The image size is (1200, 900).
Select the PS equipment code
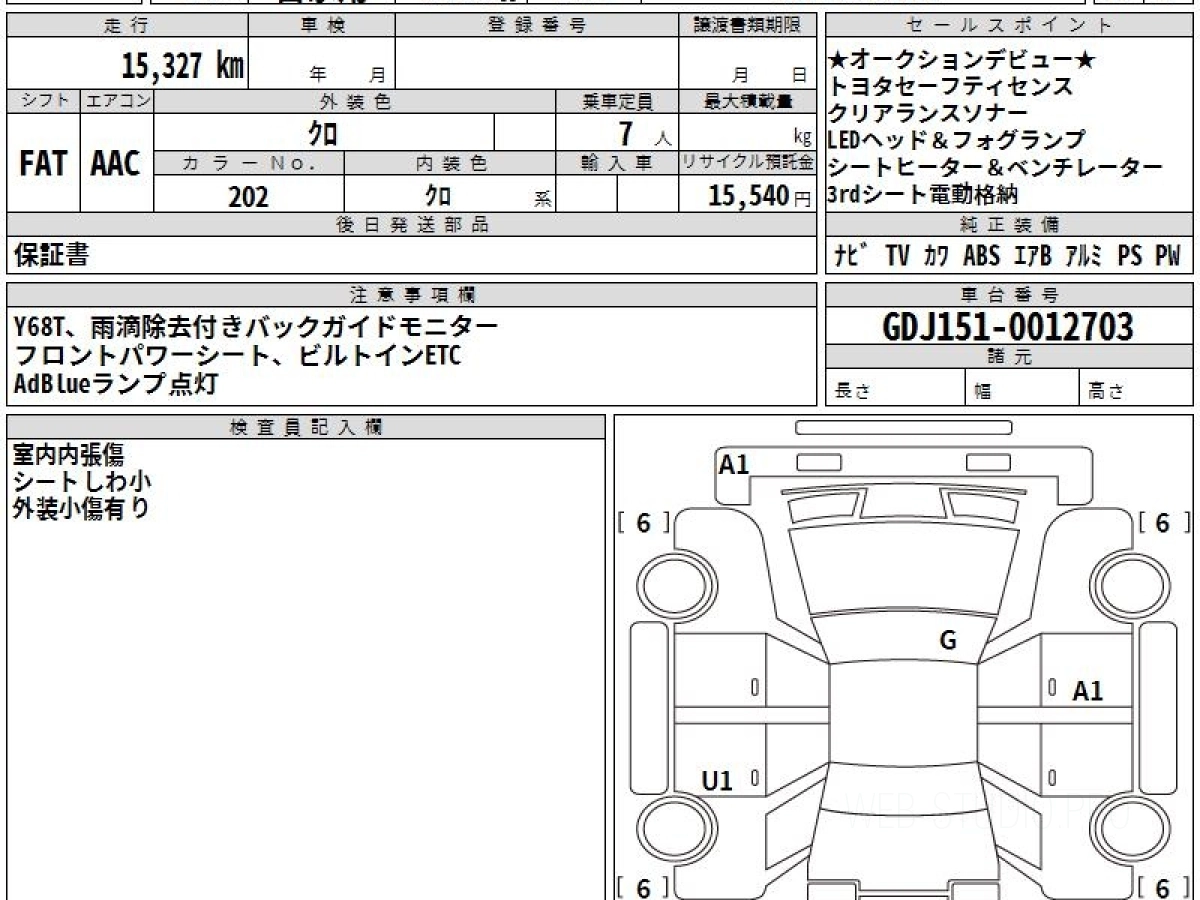1130,257
